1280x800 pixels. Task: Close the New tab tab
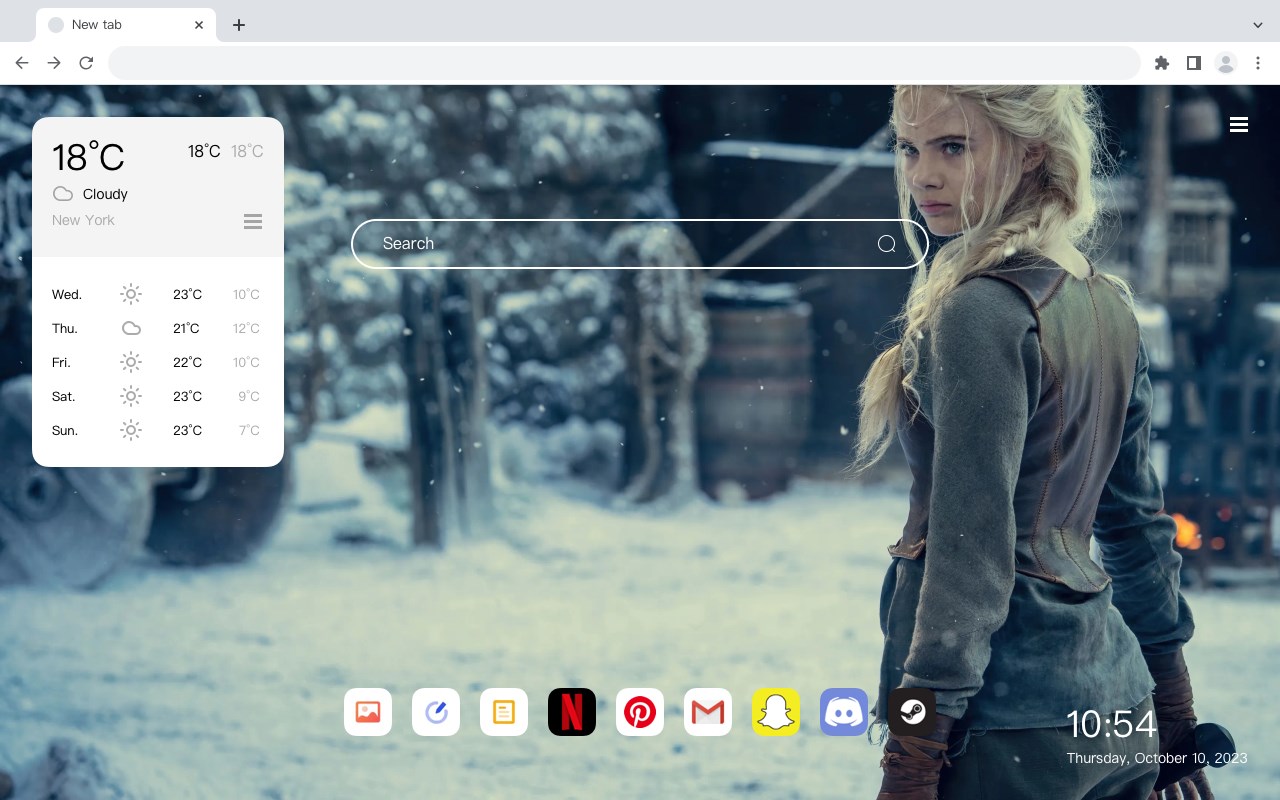pyautogui.click(x=199, y=25)
